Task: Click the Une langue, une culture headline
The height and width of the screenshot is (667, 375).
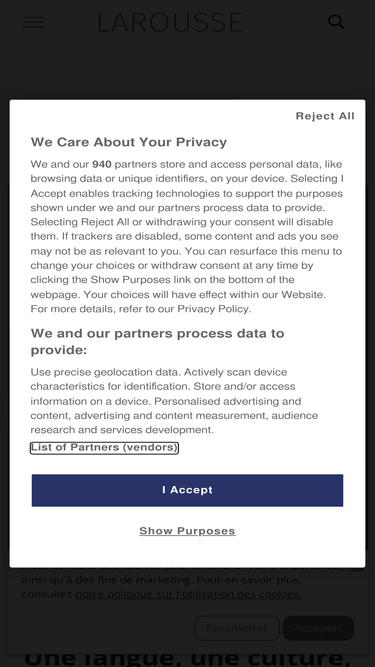Action: pyautogui.click(x=187, y=658)
